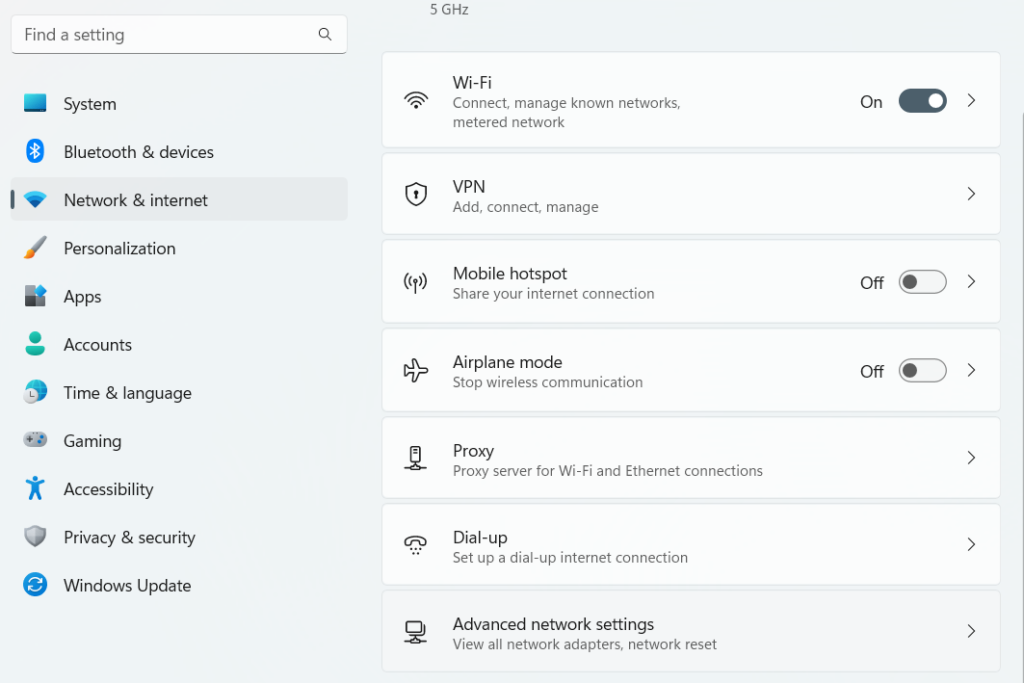Click the Airplane mode plane icon

(x=415, y=370)
